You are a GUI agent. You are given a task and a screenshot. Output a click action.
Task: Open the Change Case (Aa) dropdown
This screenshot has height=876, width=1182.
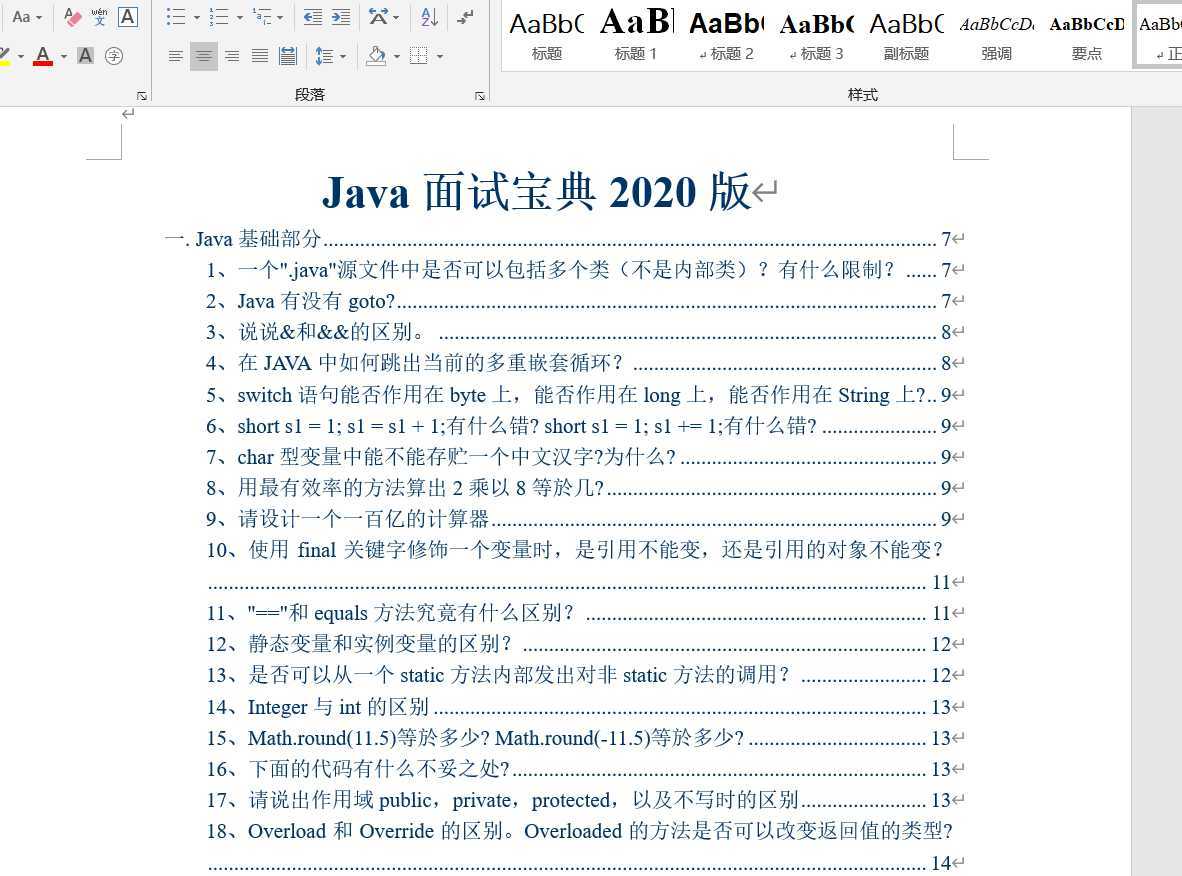point(27,17)
